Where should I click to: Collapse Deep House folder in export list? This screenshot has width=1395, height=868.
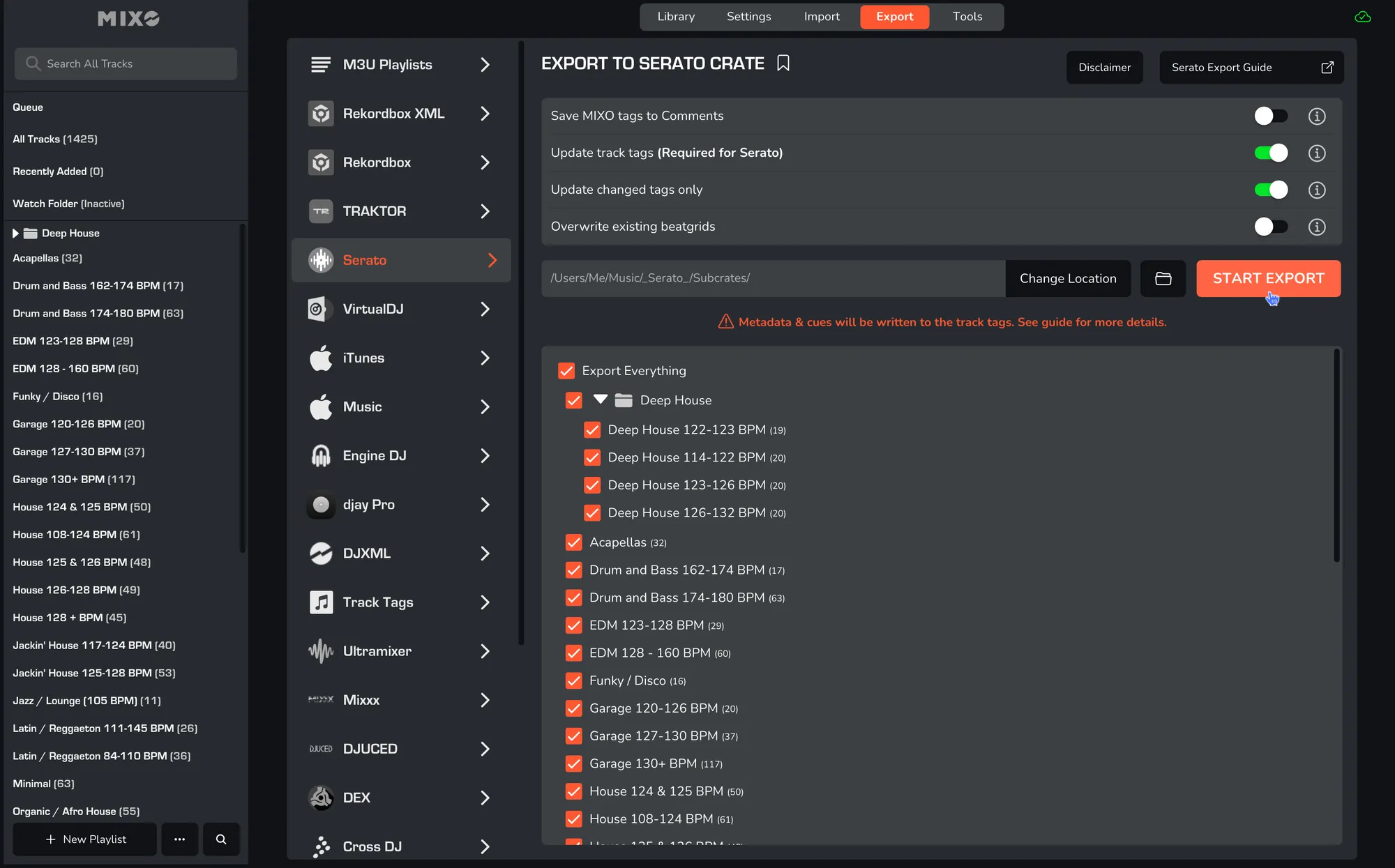pos(600,399)
